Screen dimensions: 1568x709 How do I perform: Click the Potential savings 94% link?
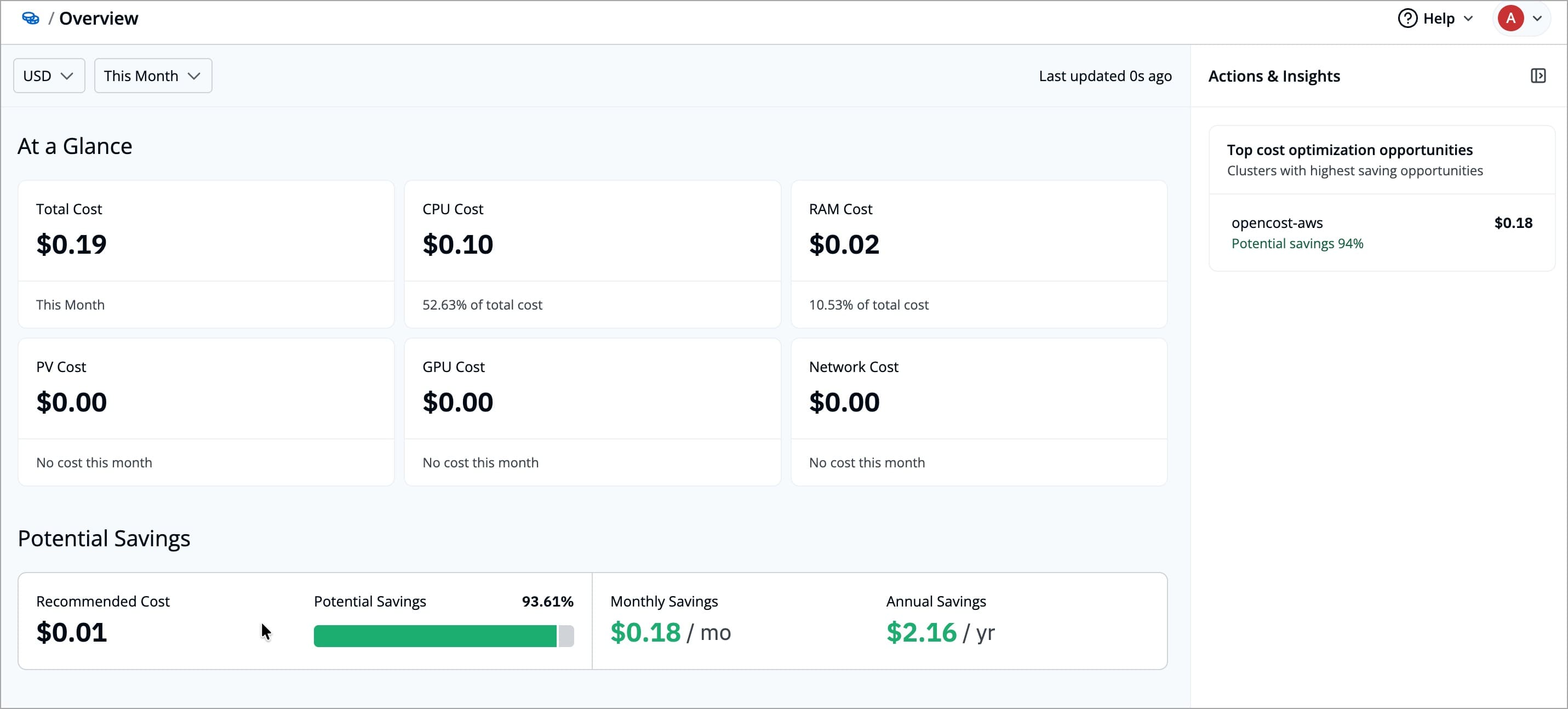coord(1297,243)
